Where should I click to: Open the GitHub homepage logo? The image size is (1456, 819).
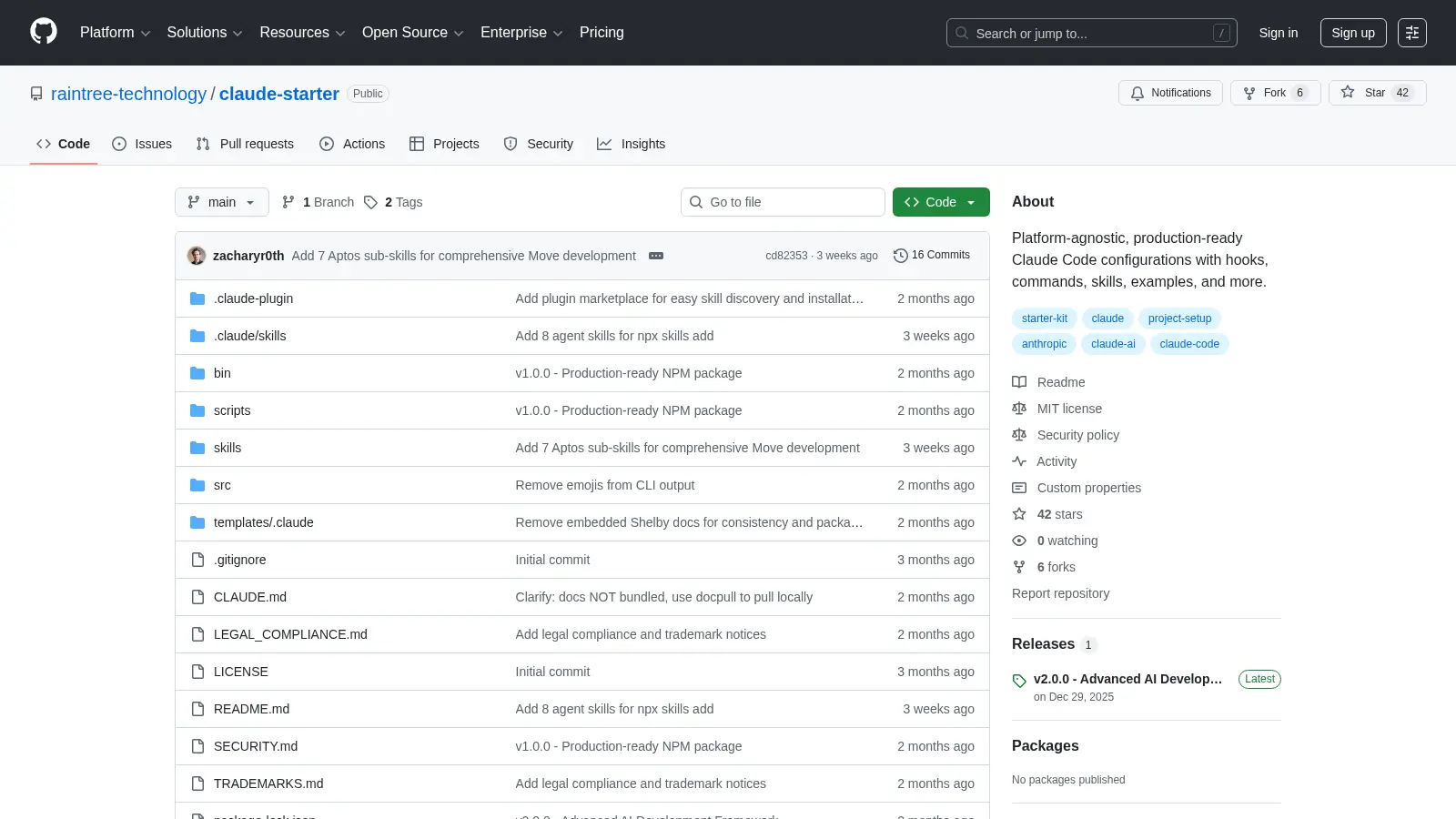coord(44,32)
